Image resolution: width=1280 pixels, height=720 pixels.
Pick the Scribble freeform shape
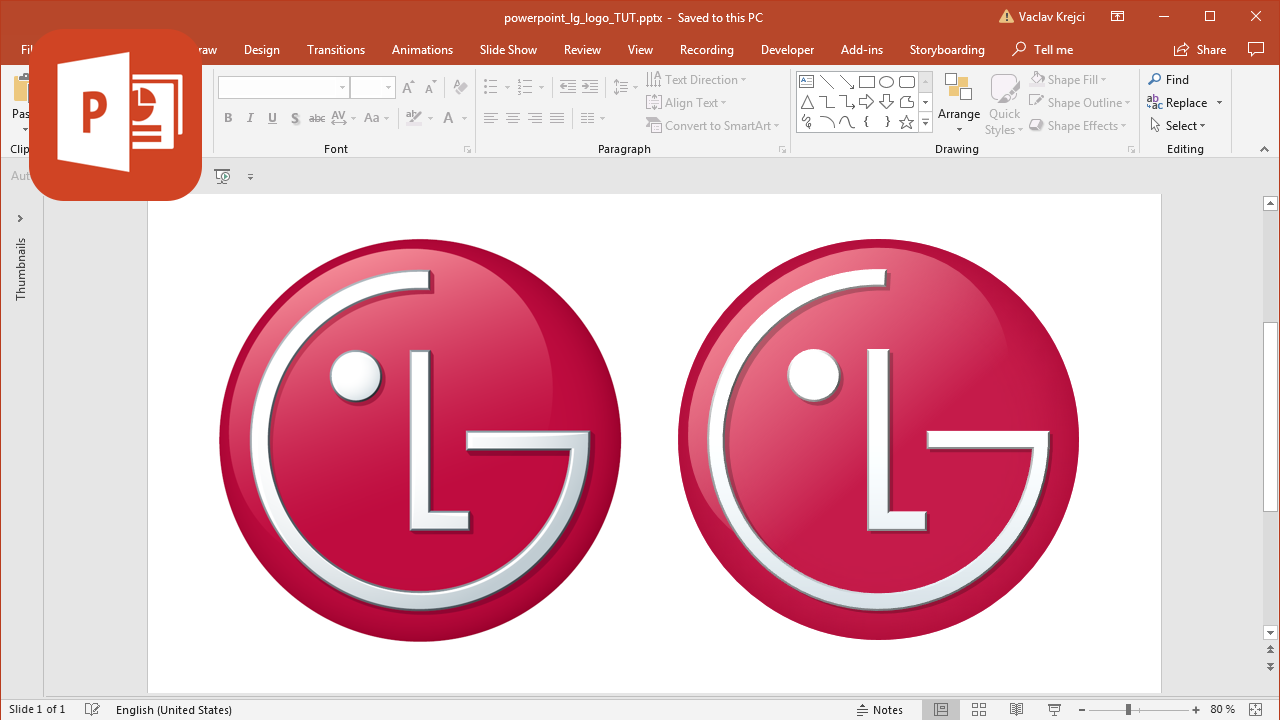click(806, 122)
